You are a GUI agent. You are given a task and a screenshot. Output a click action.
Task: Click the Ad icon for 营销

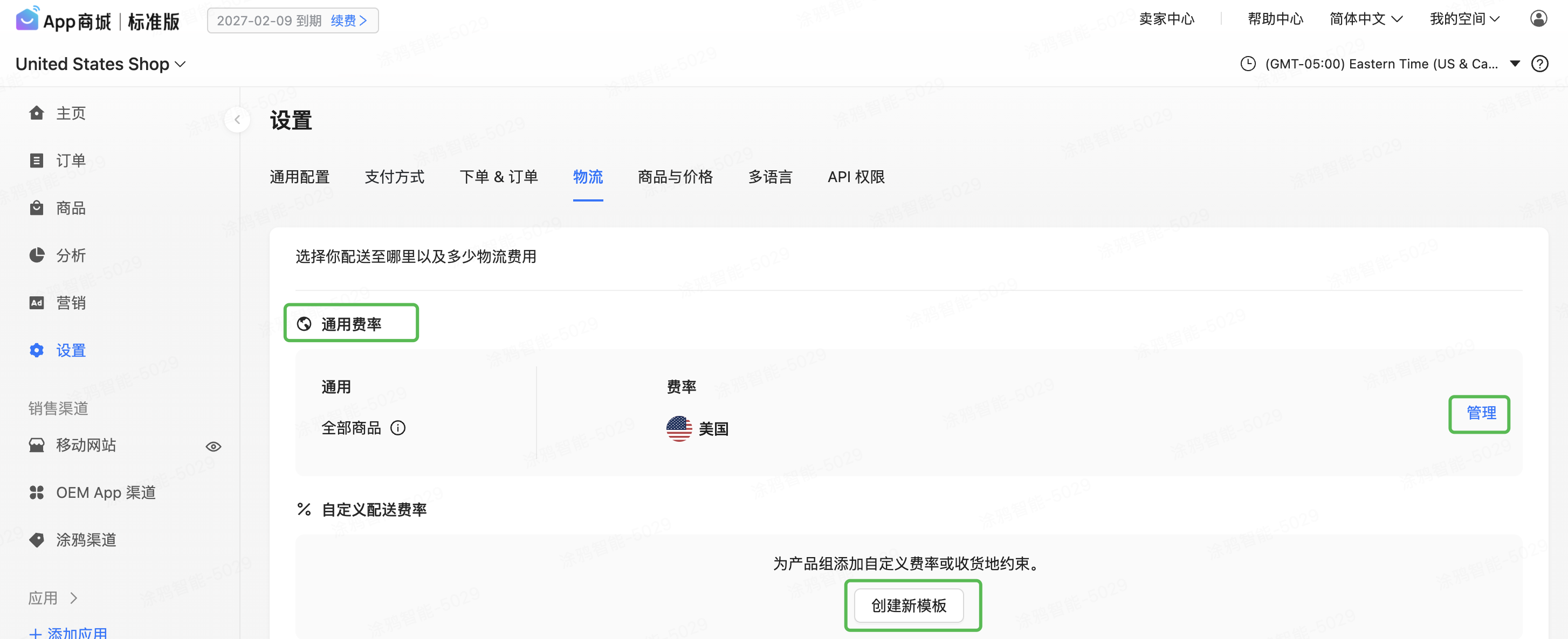coord(37,303)
